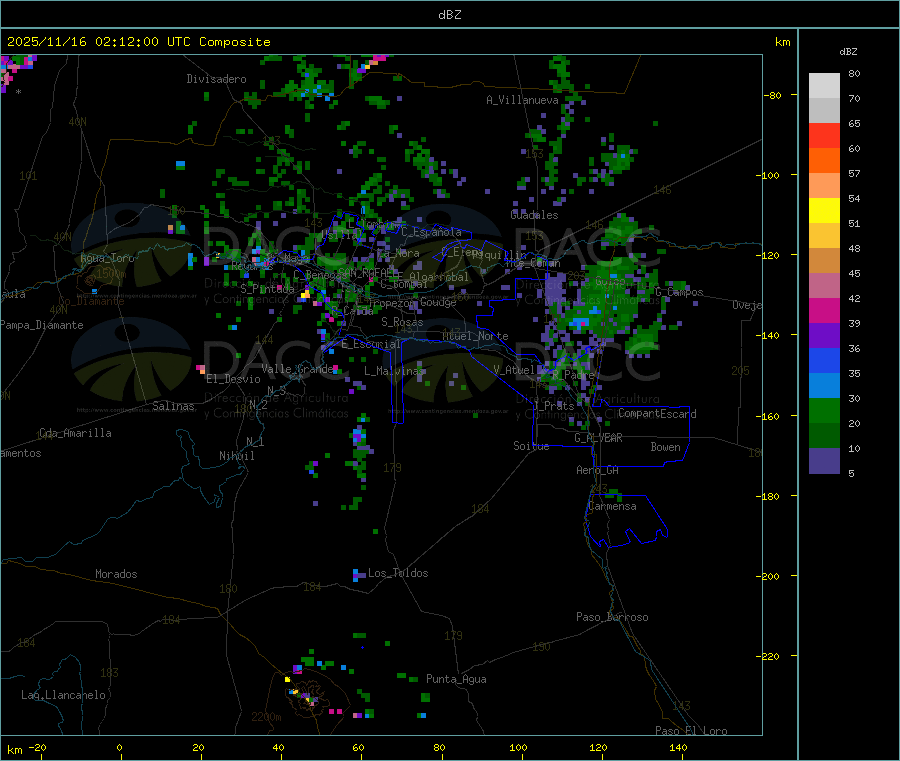This screenshot has height=761, width=900.
Task: Select the Los_Toldos label
Action: pyautogui.click(x=398, y=573)
